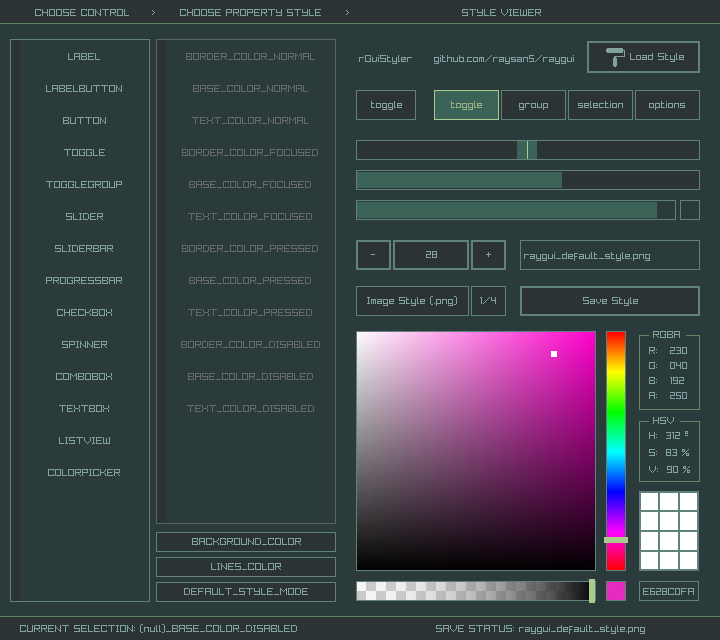Image resolution: width=720 pixels, height=640 pixels.
Task: Click the raygui_default_style.png text box
Action: click(609, 255)
